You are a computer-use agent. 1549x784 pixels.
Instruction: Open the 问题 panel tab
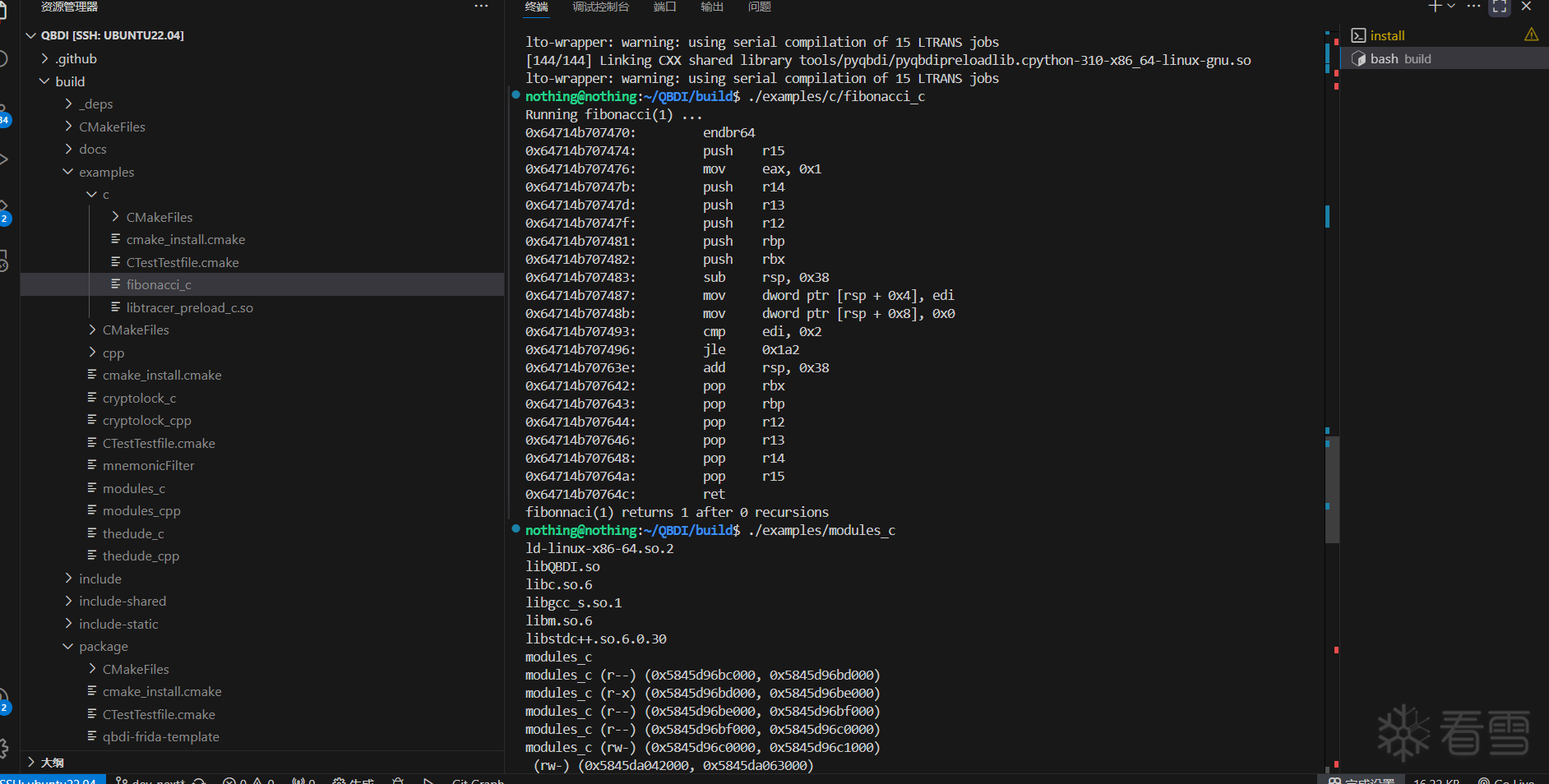[x=759, y=7]
